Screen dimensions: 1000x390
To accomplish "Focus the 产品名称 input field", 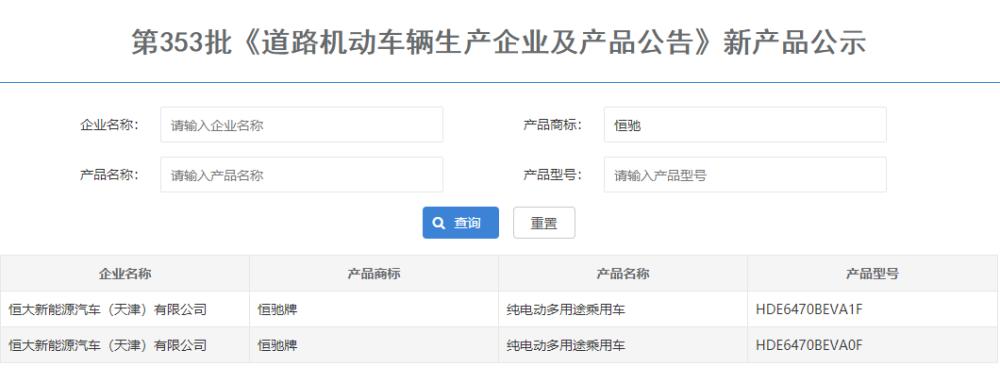I will (302, 175).
